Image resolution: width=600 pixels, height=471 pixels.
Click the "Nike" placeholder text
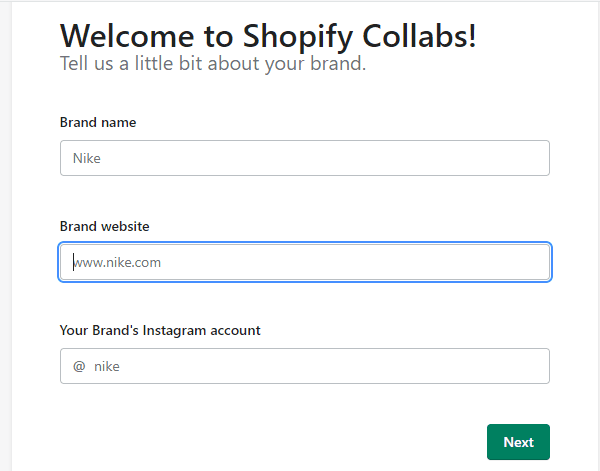(87, 158)
